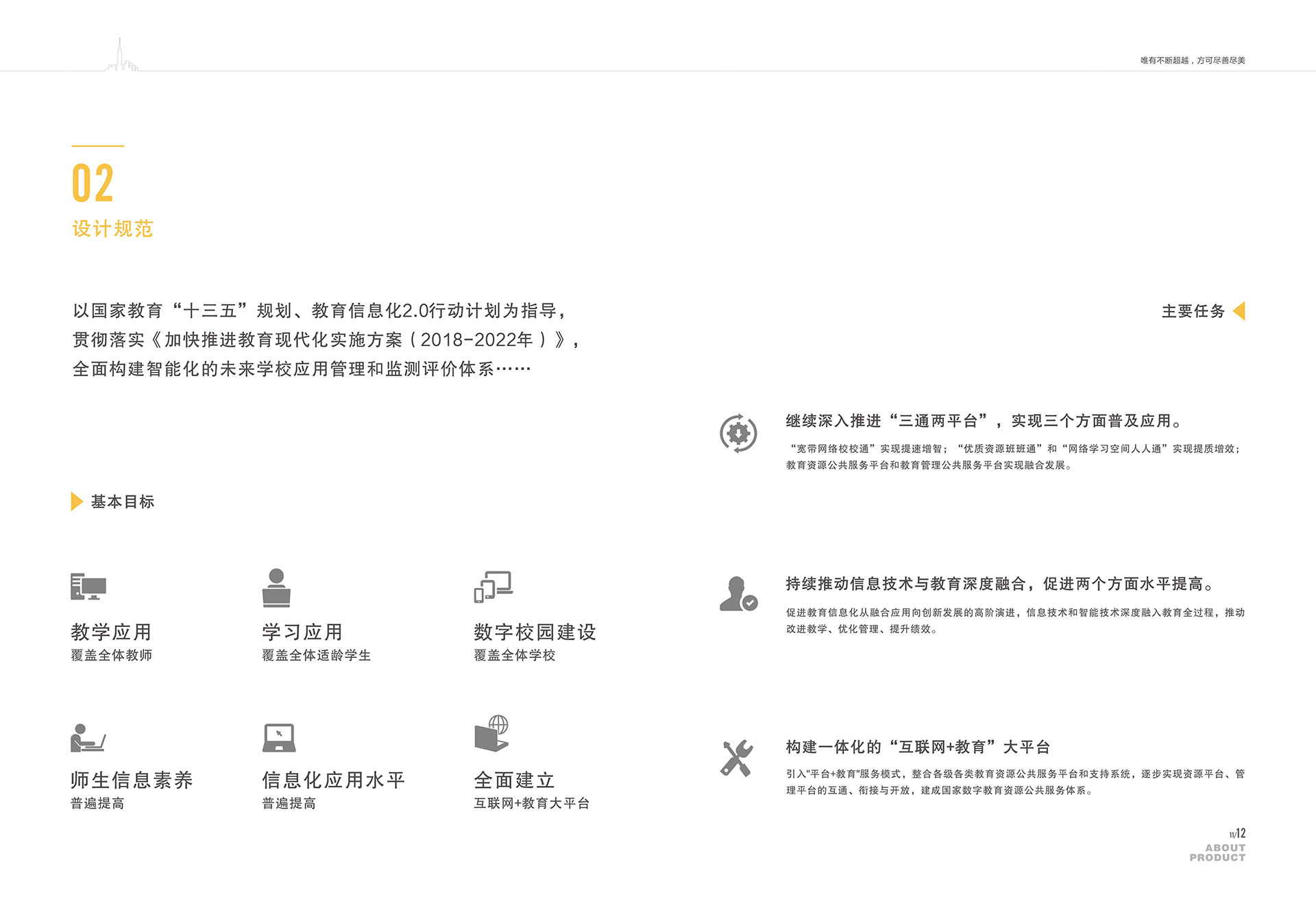Click the laptop cursor icon above 信息化应用水平
This screenshot has width=1316, height=899.
(279, 737)
